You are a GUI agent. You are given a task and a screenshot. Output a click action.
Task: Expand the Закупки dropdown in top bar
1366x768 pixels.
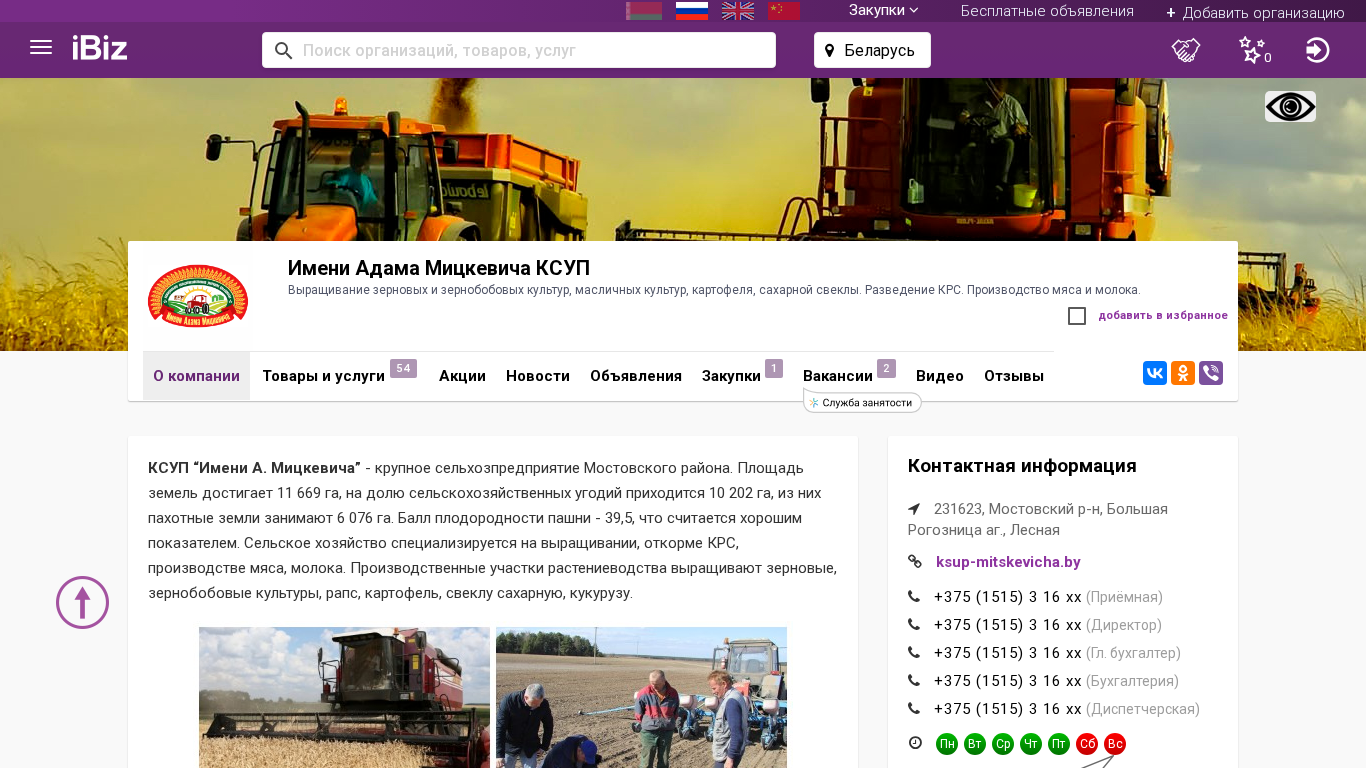click(883, 11)
